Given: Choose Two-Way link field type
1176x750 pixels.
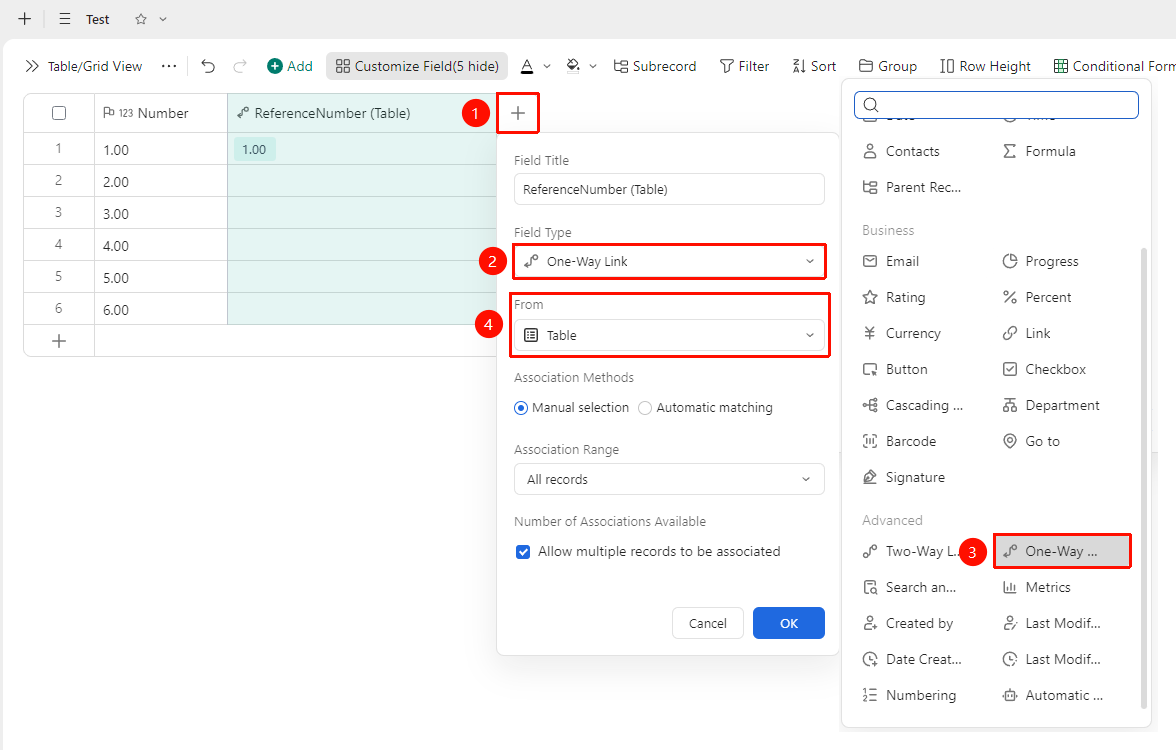Looking at the screenshot, I should [x=911, y=551].
